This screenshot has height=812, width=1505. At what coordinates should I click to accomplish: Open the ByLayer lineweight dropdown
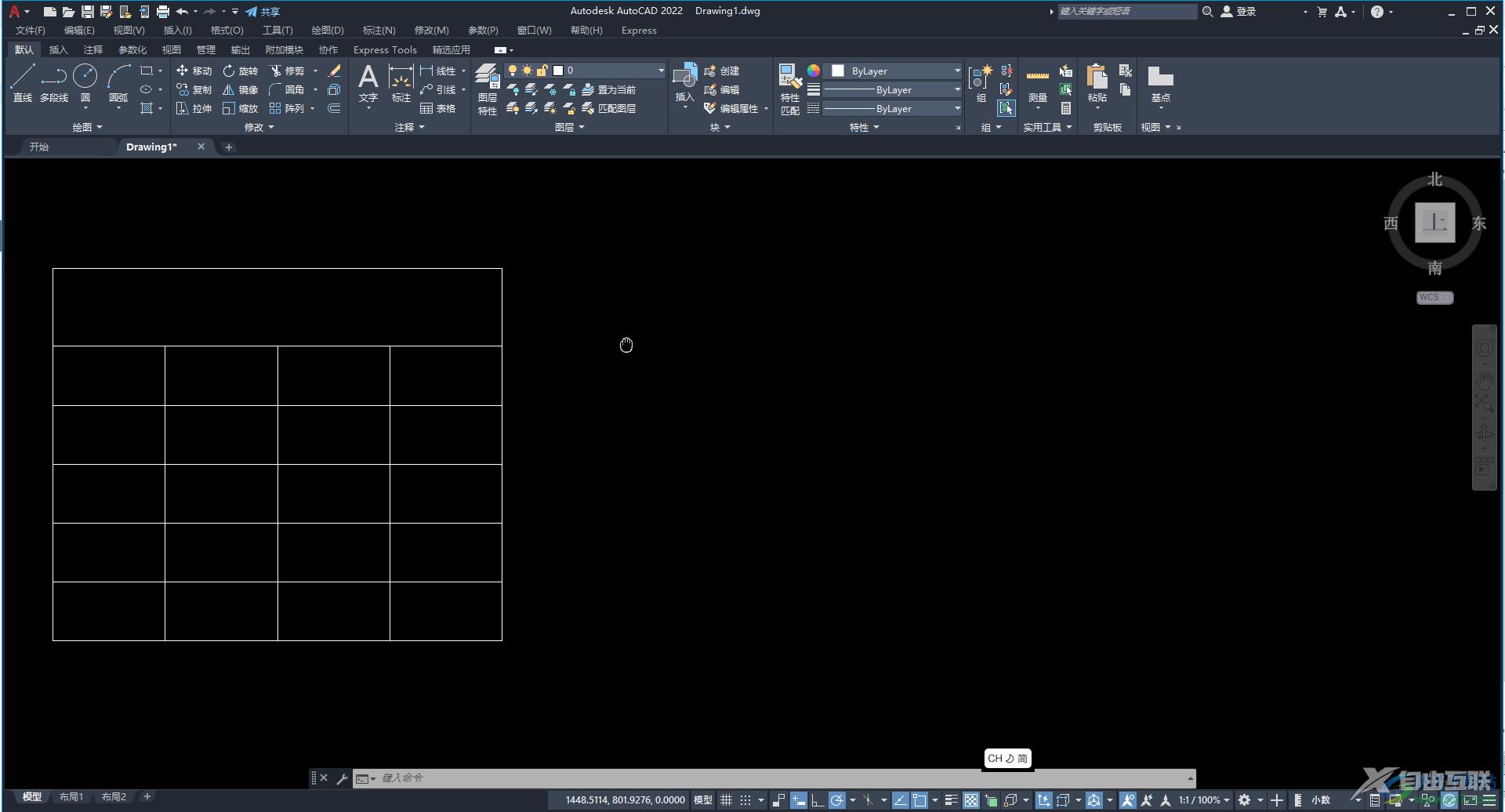[x=892, y=90]
